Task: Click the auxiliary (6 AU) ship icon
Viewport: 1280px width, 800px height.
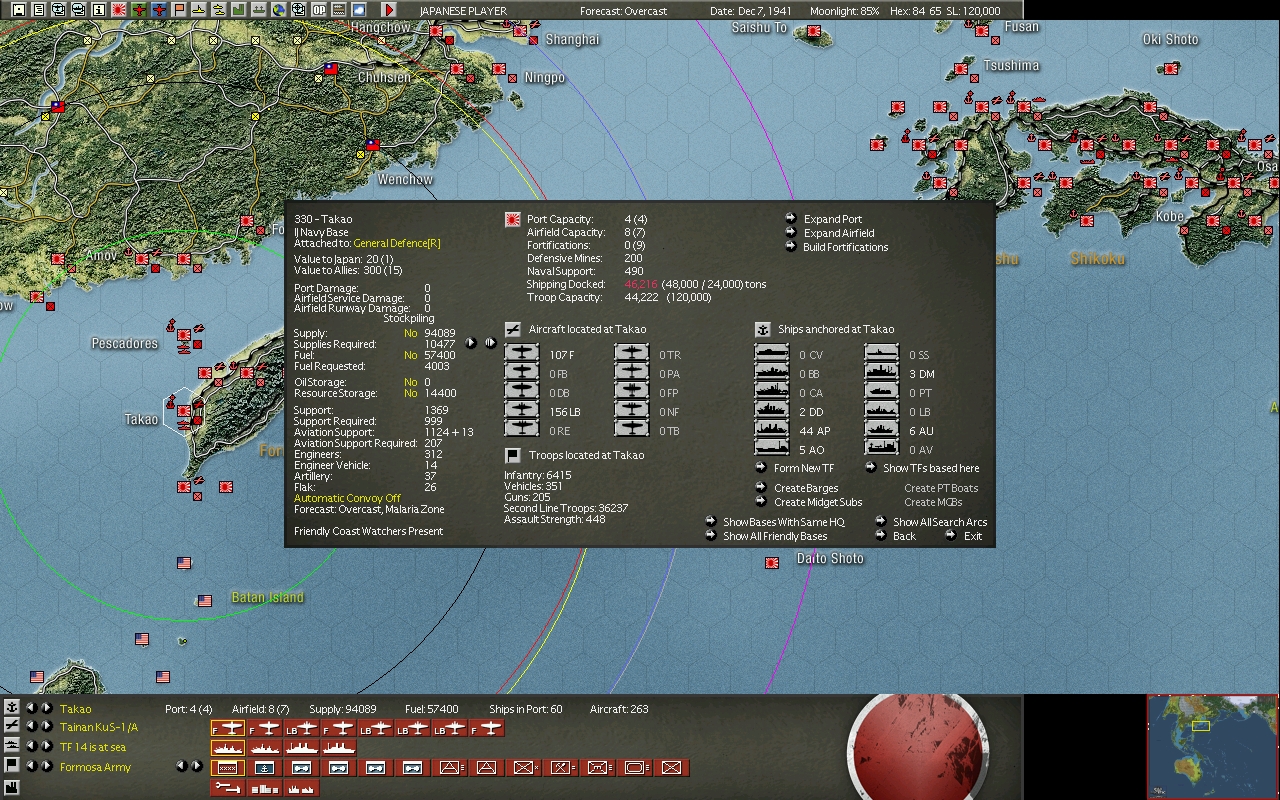Action: pos(882,430)
